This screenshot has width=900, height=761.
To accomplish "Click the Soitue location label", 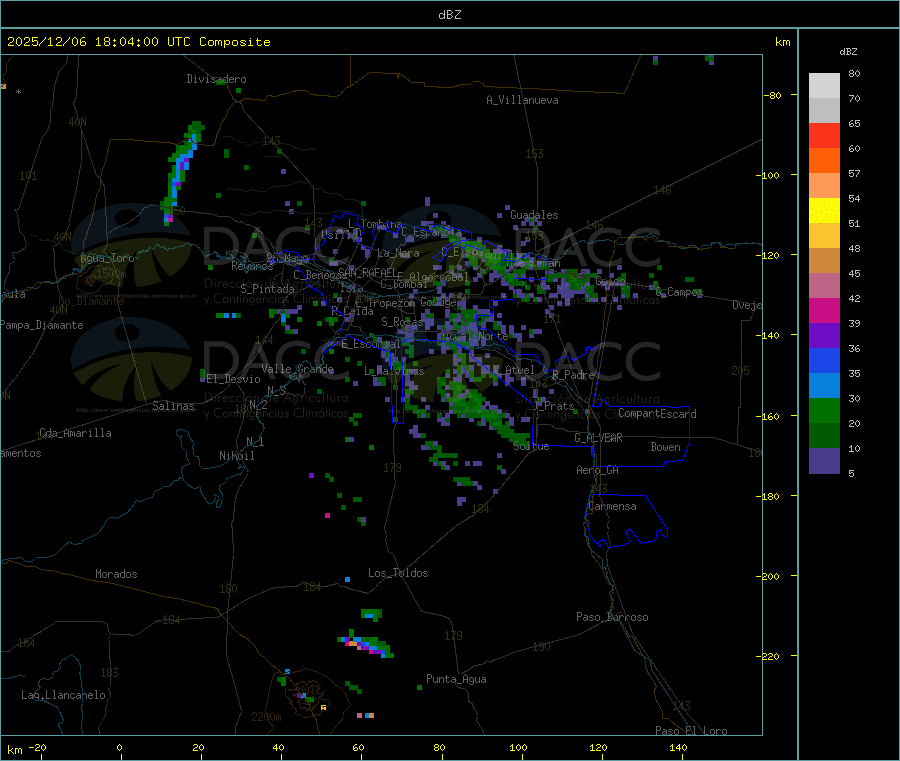I will [531, 446].
